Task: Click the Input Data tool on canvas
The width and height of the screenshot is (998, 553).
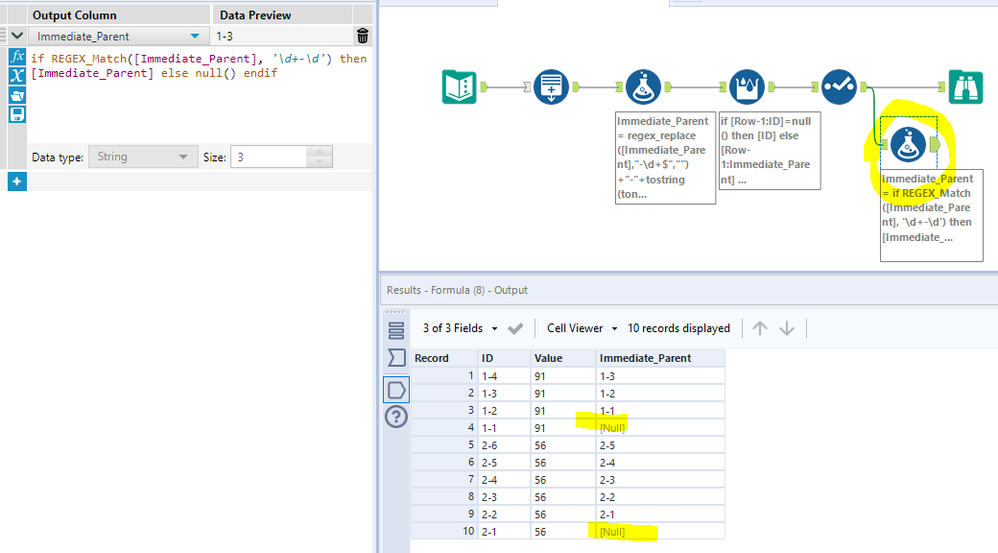Action: 459,87
